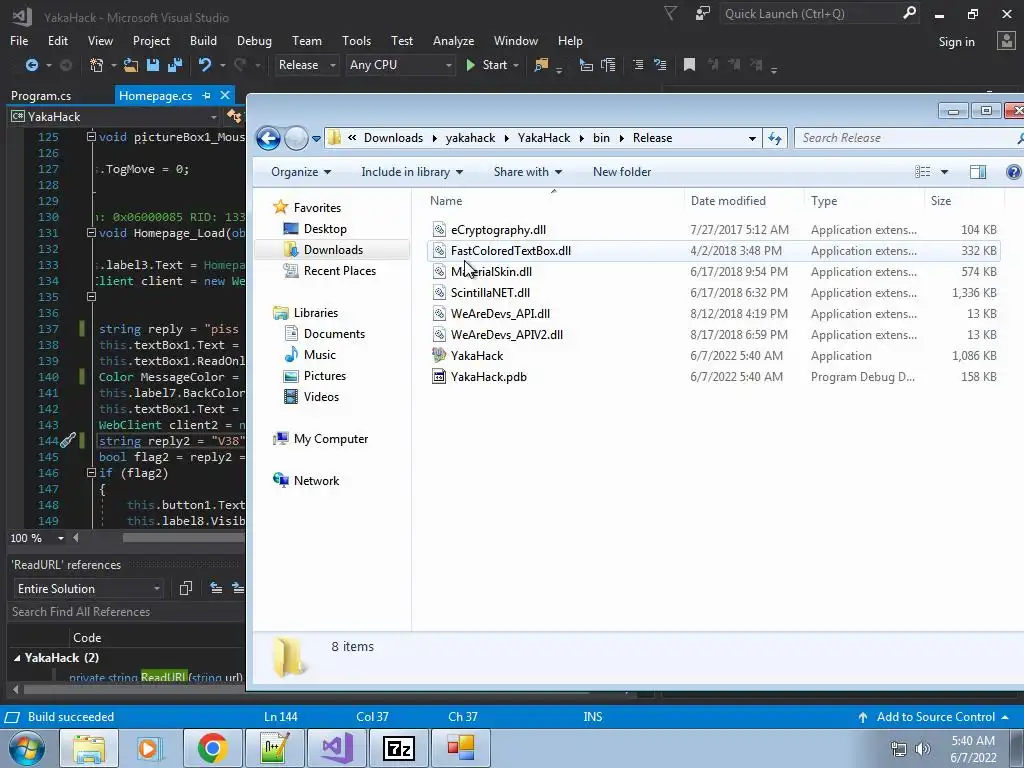Open Desktop in Explorer favorites

click(325, 229)
